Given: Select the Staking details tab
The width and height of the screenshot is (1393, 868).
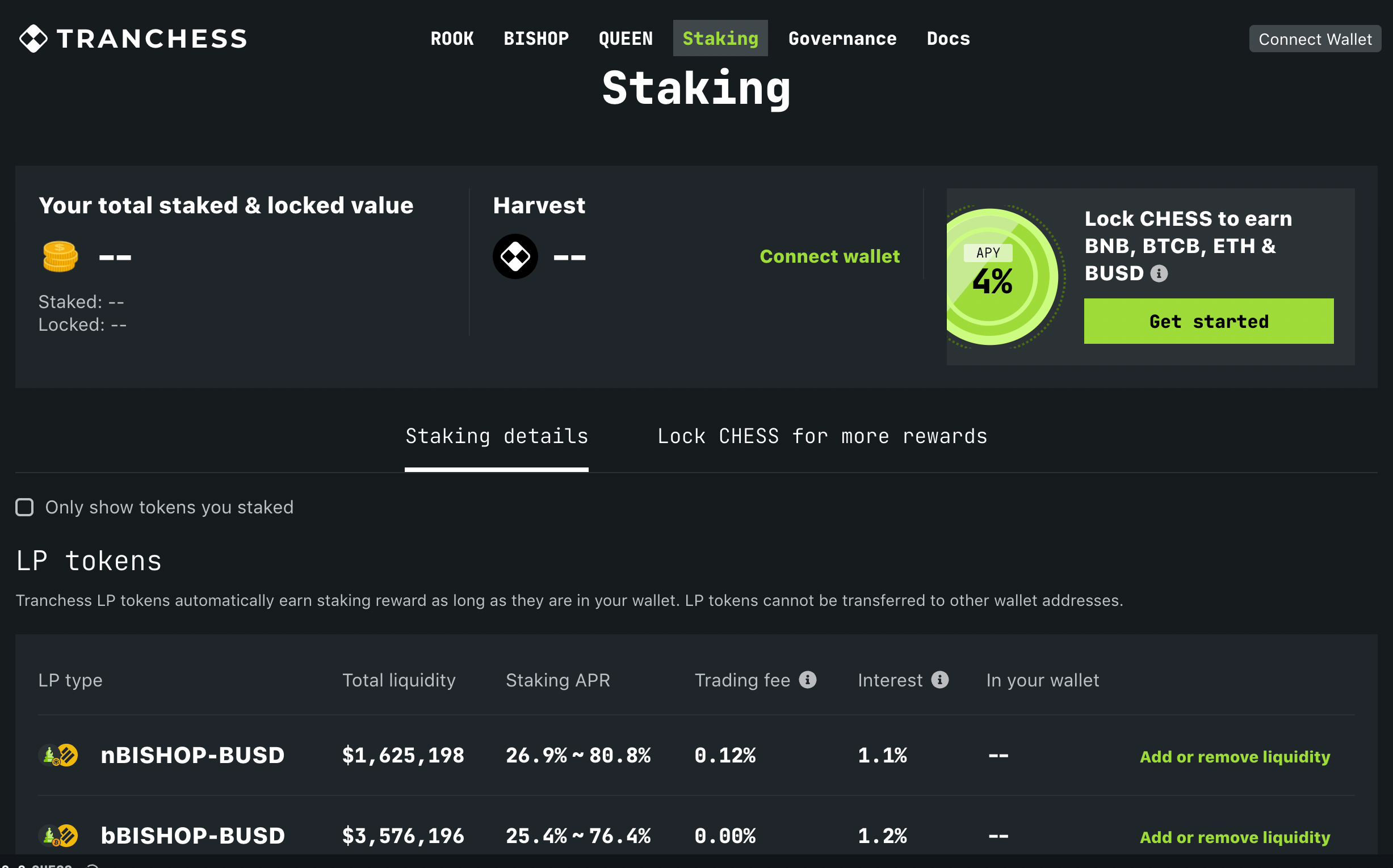Looking at the screenshot, I should coord(497,436).
